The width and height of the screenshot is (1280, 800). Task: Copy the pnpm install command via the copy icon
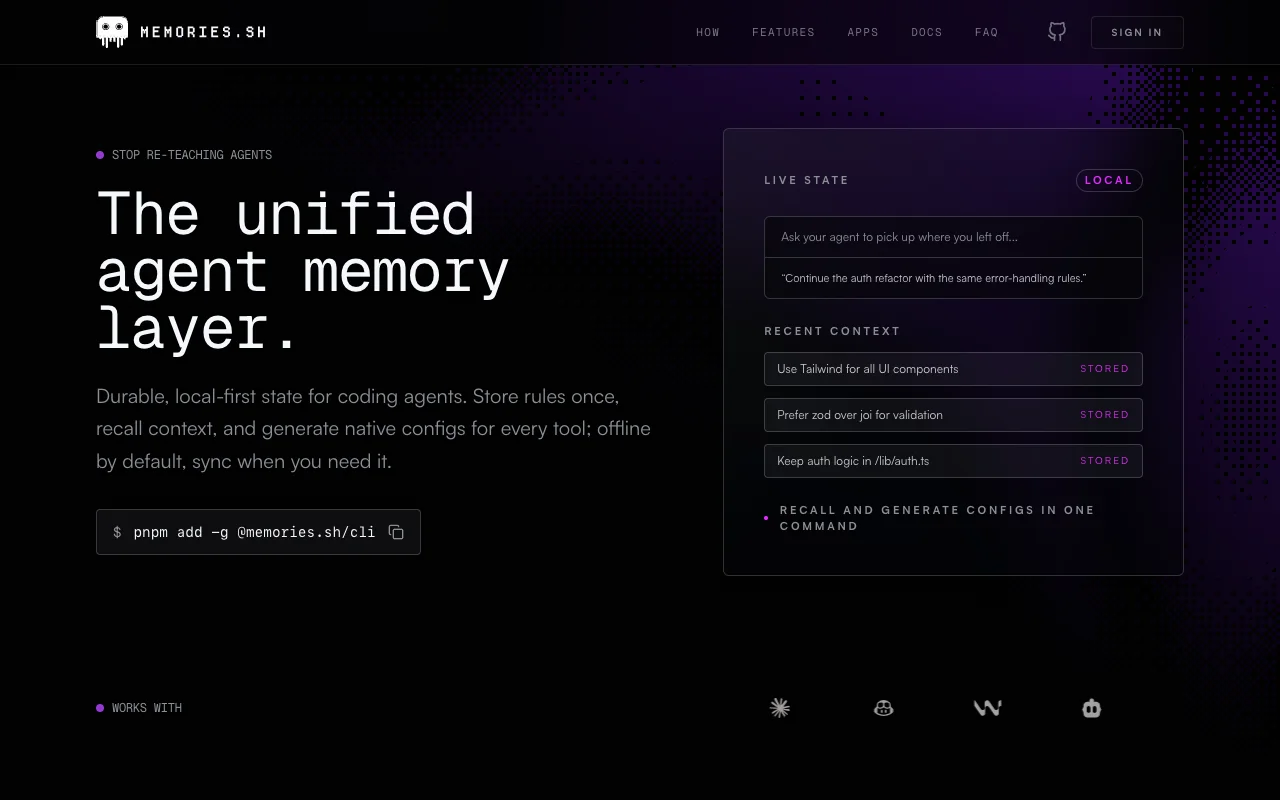pyautogui.click(x=396, y=531)
